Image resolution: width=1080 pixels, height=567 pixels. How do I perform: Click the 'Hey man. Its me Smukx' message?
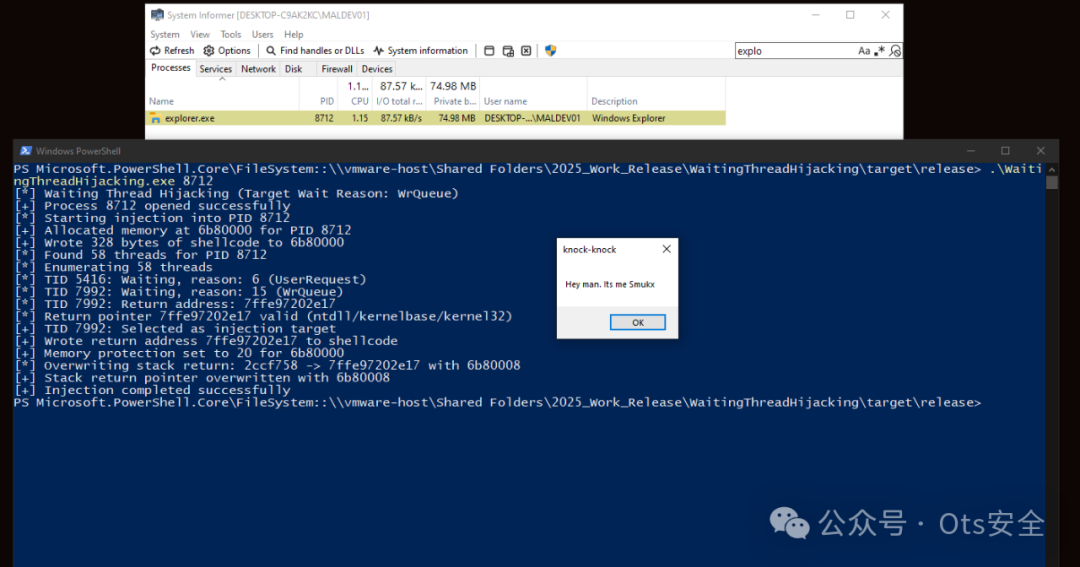[x=610, y=285]
